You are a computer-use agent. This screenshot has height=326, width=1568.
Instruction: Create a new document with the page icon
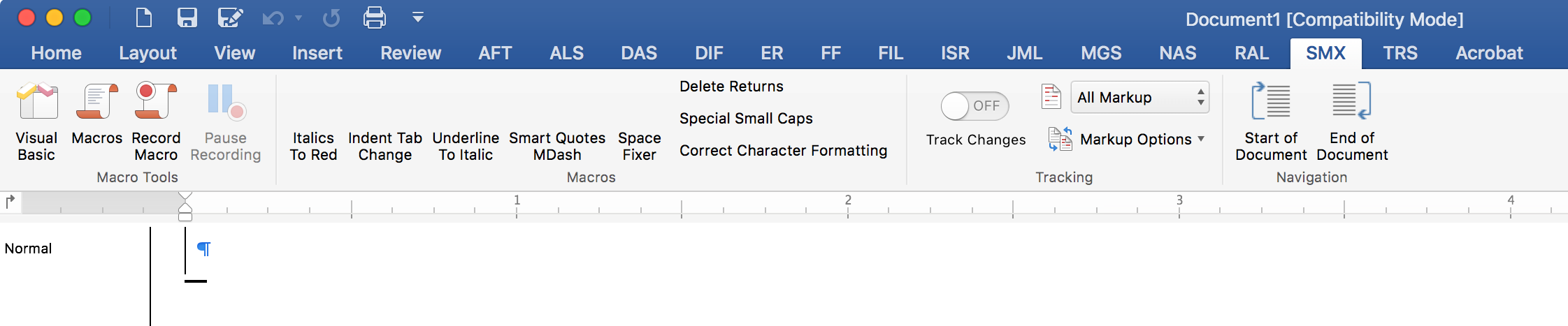(x=144, y=17)
